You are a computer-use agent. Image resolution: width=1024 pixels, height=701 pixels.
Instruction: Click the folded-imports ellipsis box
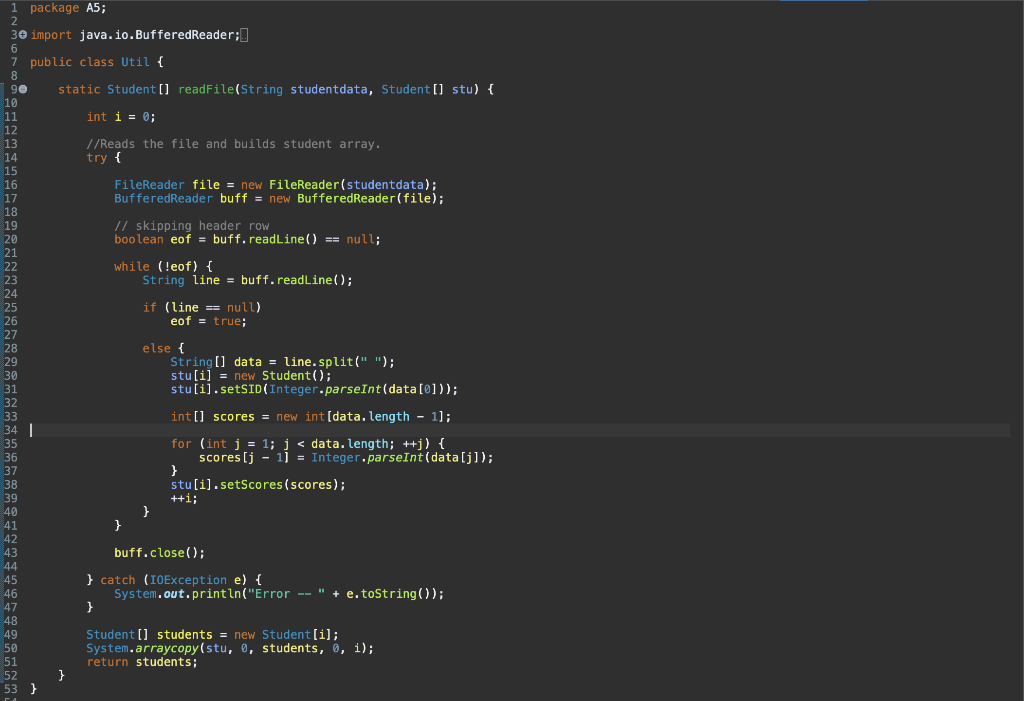point(244,35)
